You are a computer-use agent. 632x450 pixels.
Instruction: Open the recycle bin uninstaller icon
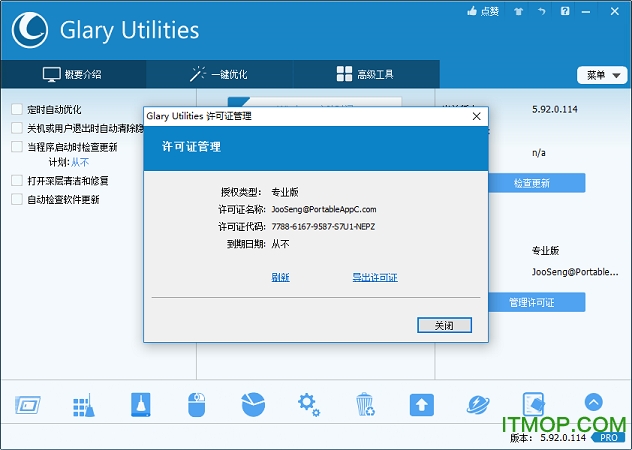click(365, 405)
